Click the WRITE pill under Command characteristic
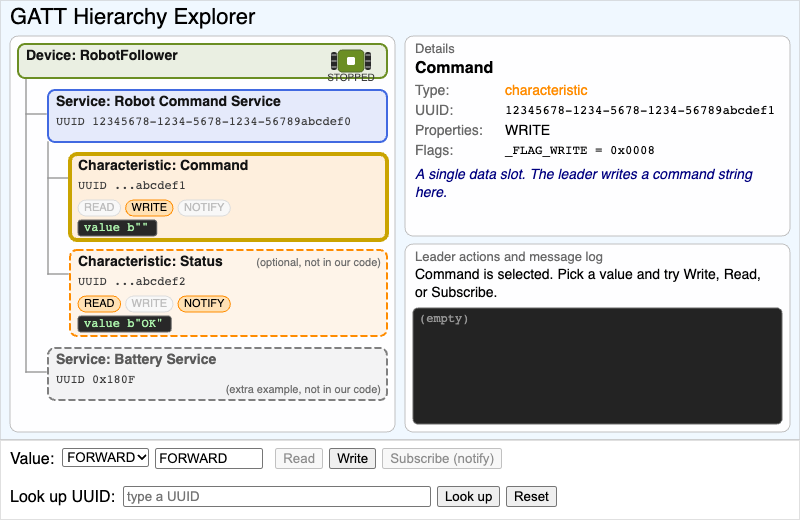This screenshot has width=800, height=522. [149, 208]
